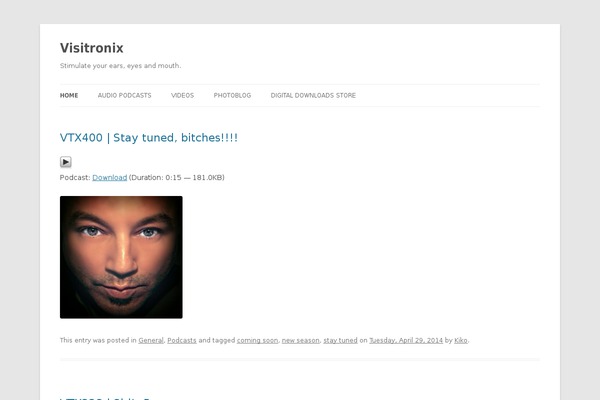This screenshot has height=400, width=600.
Task: Open the Audio Podcasts menu
Action: tap(124, 95)
